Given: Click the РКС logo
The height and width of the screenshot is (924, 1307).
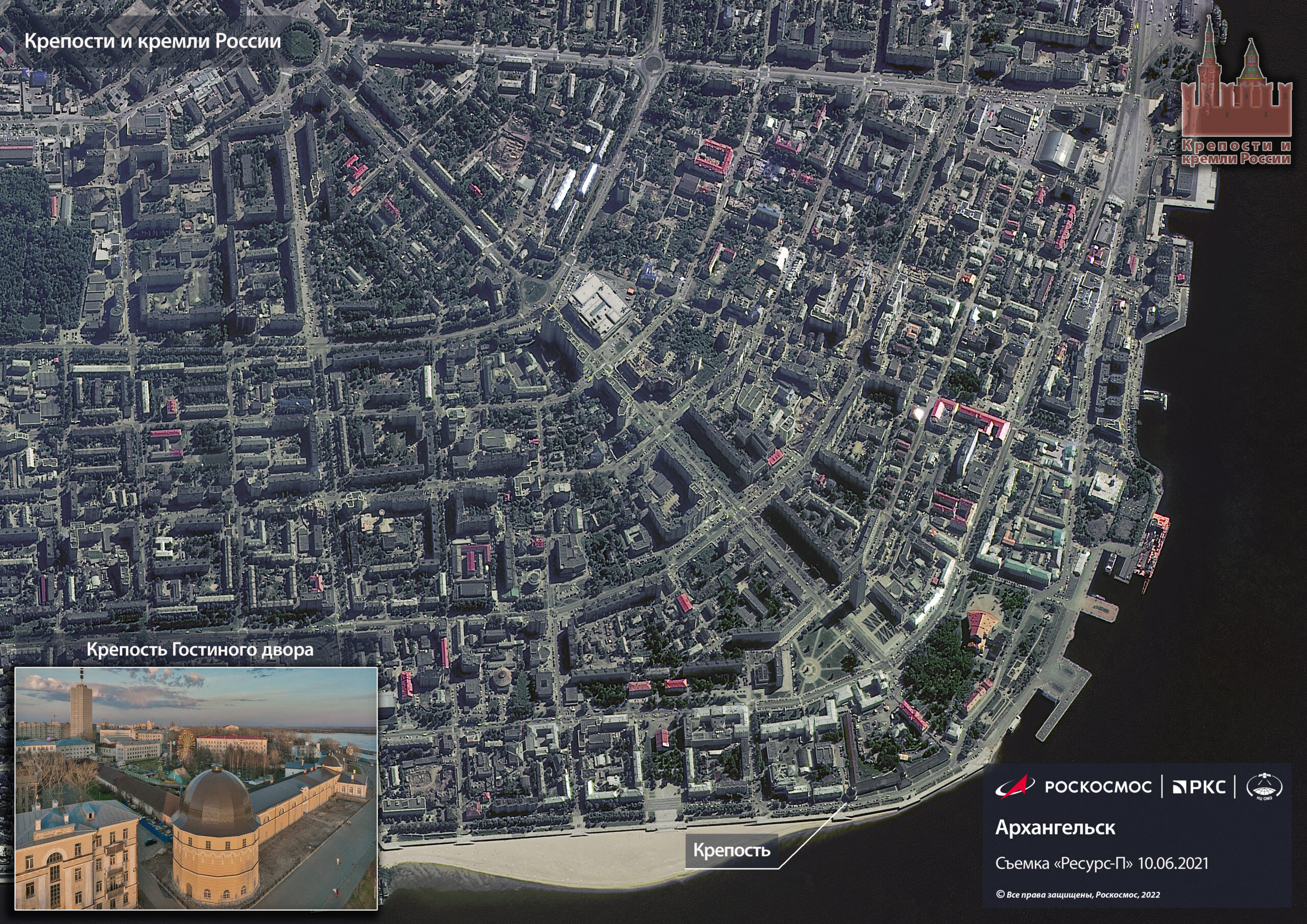Looking at the screenshot, I should 1199,787.
